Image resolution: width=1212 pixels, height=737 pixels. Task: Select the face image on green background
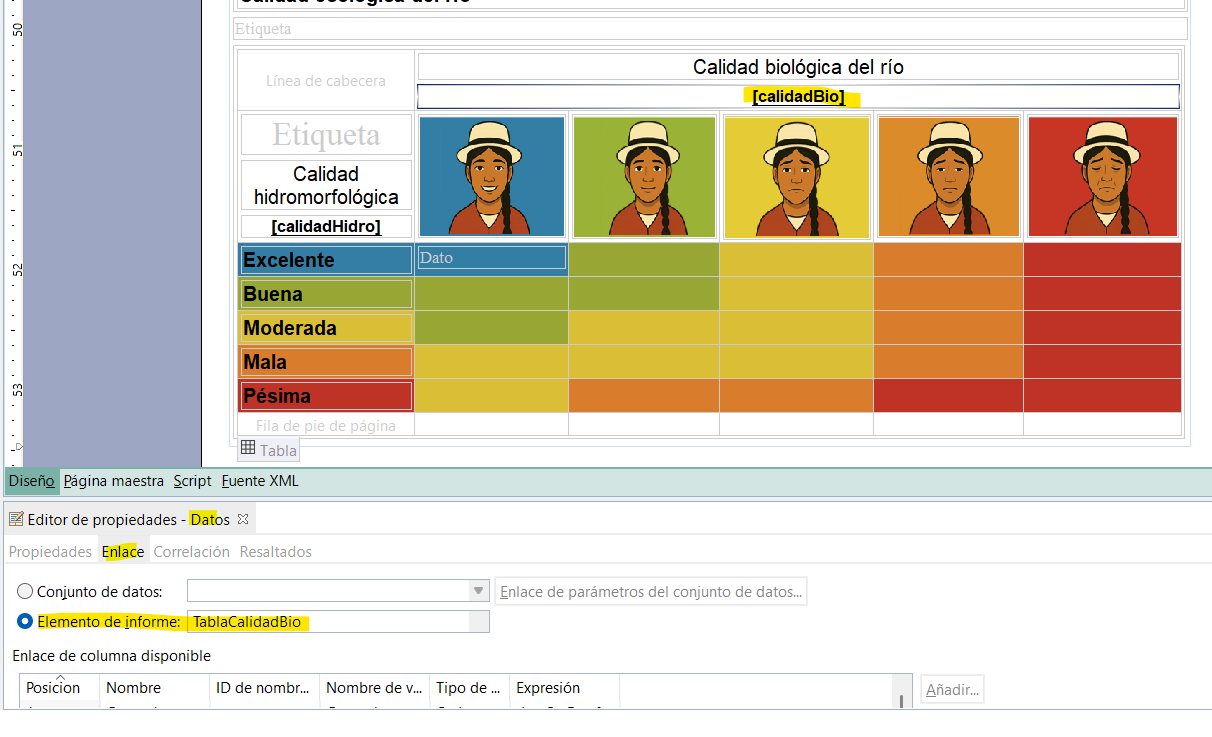644,177
